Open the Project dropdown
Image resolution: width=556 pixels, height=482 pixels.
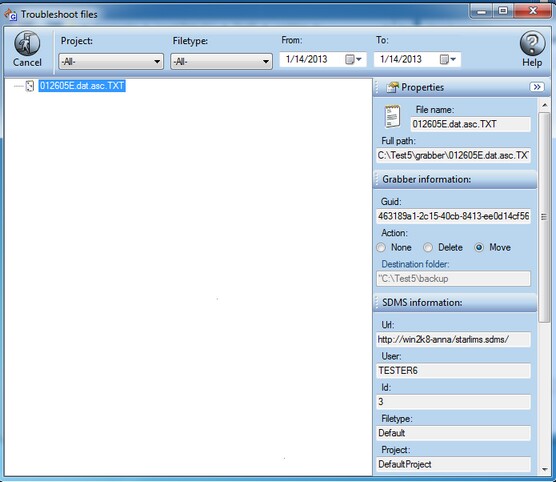[x=111, y=62]
